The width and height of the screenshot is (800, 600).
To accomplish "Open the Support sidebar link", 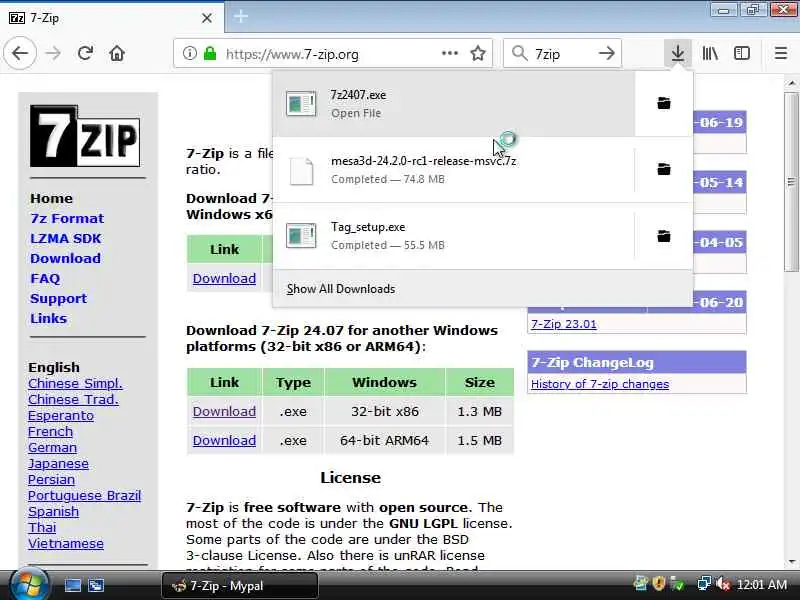I will [58, 298].
